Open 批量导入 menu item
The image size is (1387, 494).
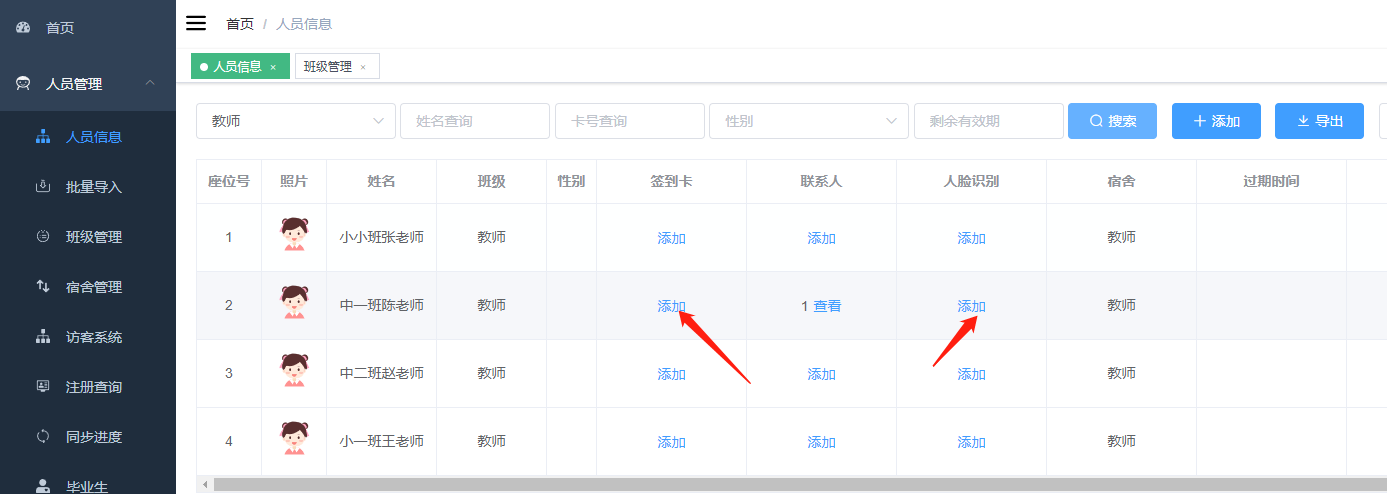point(88,187)
